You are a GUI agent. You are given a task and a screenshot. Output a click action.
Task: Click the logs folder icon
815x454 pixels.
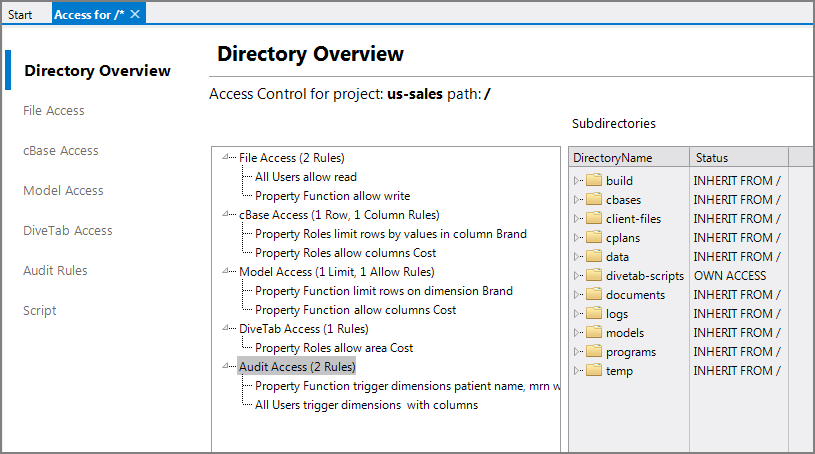click(x=594, y=313)
